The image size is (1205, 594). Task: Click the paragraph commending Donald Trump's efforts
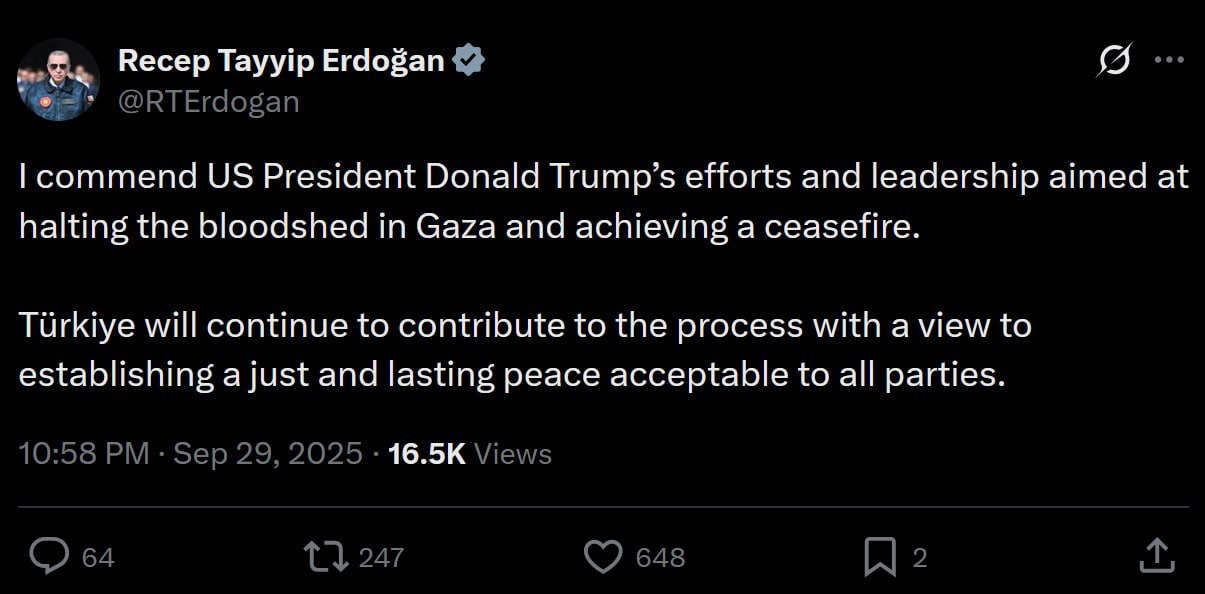[x=600, y=201]
